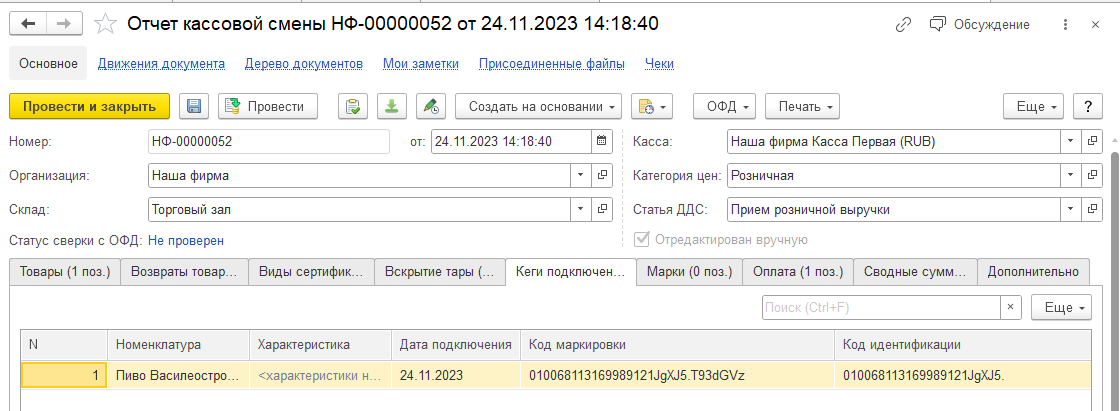Add document to favorites with star icon
Screen dimensions: 1120x411
click(x=106, y=23)
